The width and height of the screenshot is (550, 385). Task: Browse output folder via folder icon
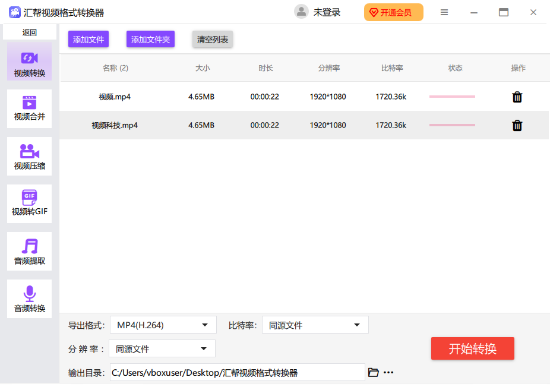click(373, 372)
